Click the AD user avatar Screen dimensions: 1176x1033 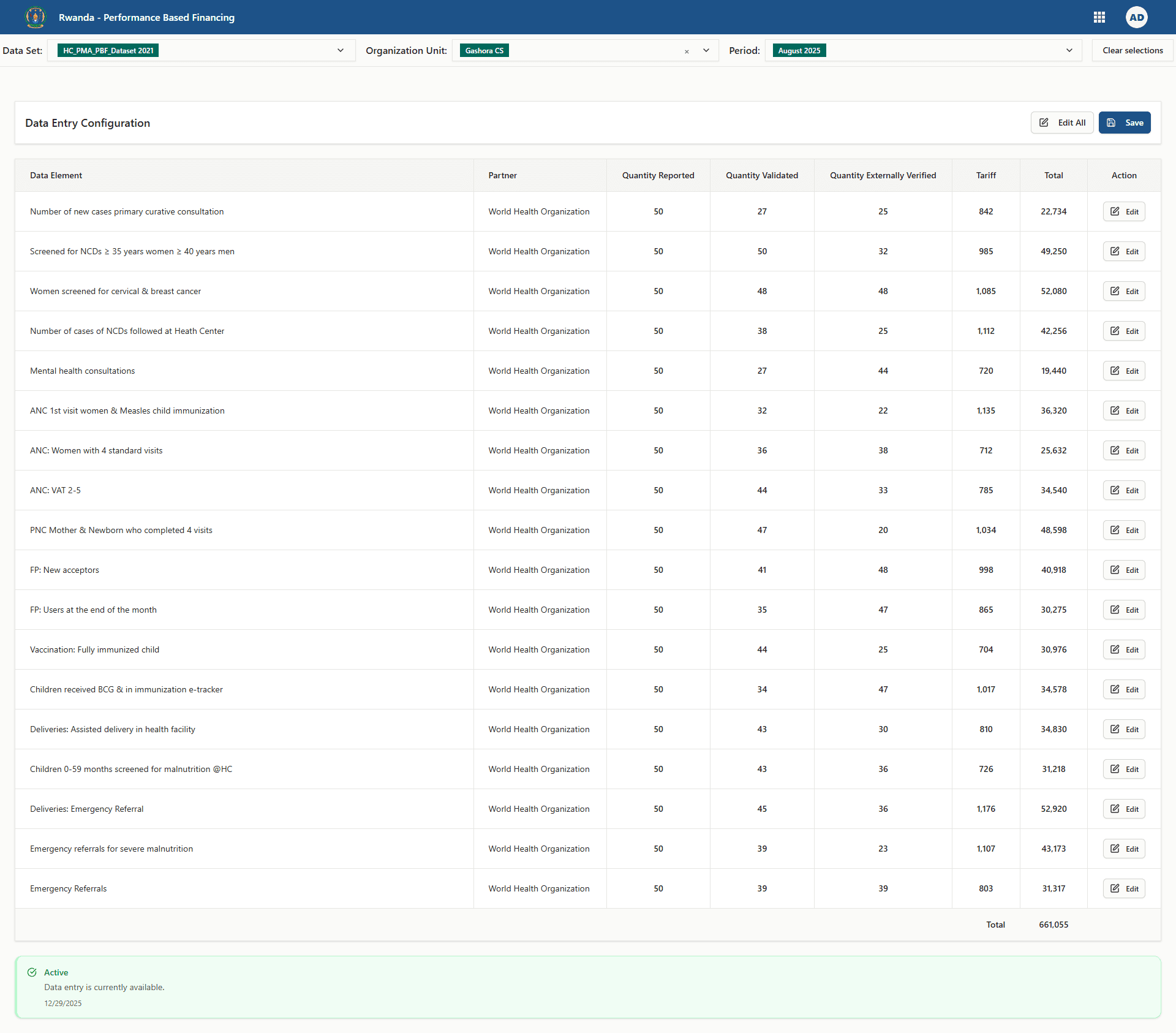click(x=1136, y=17)
